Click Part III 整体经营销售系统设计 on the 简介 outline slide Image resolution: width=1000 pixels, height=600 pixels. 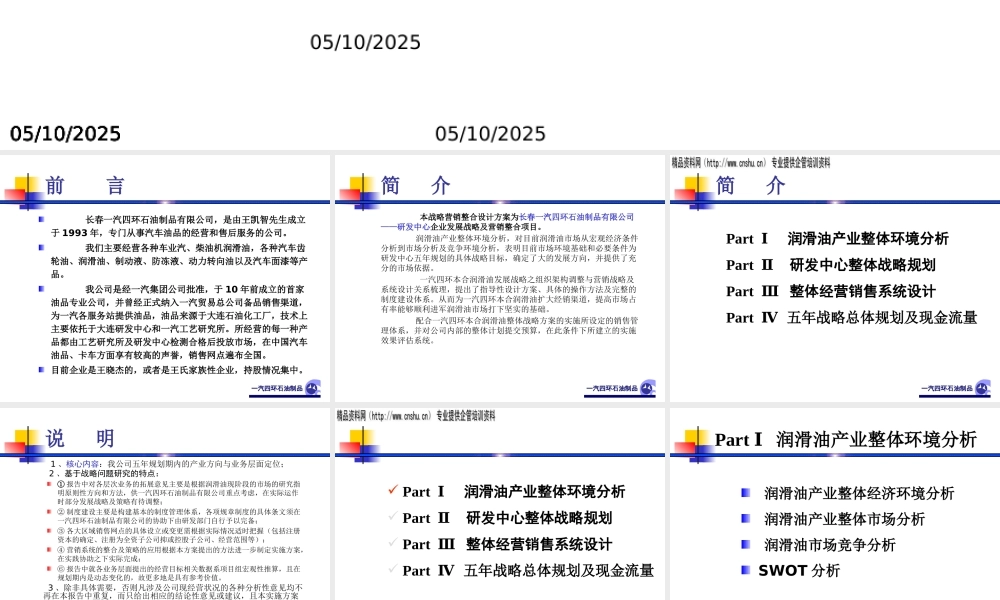pyautogui.click(x=831, y=291)
